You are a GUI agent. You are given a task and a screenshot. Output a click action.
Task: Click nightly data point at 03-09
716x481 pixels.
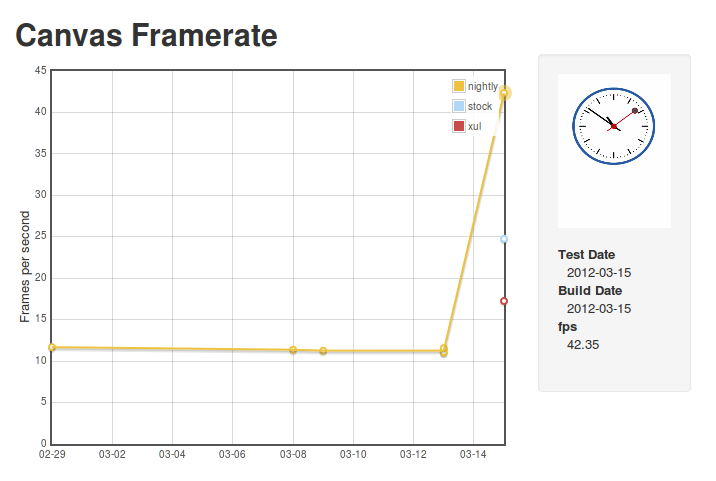click(x=323, y=351)
